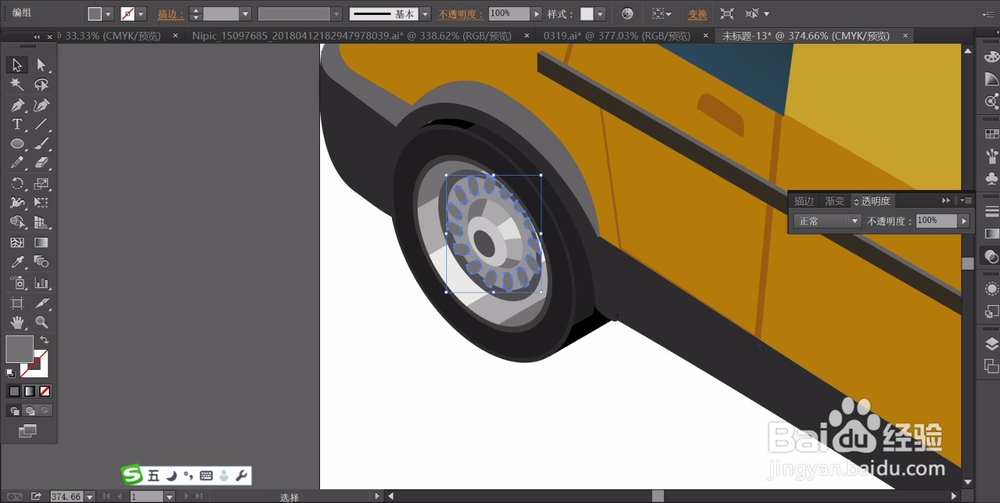Activate the Rotate tool
This screenshot has width=1000, height=503.
point(17,184)
